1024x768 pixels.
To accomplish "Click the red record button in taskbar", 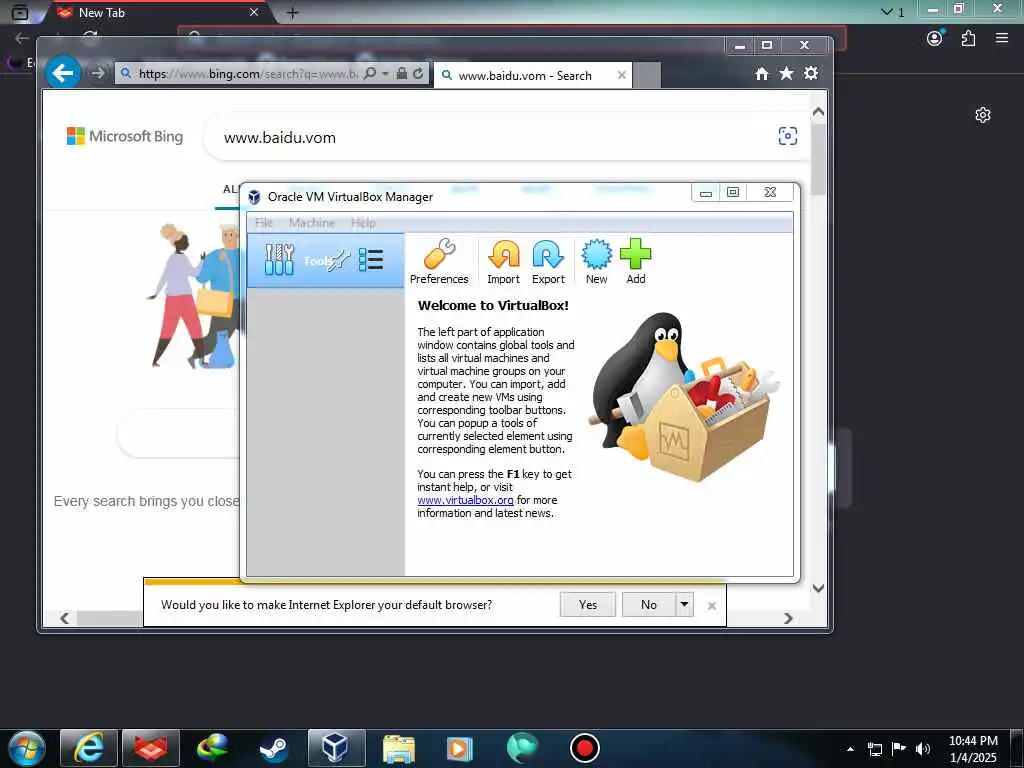I will (584, 748).
